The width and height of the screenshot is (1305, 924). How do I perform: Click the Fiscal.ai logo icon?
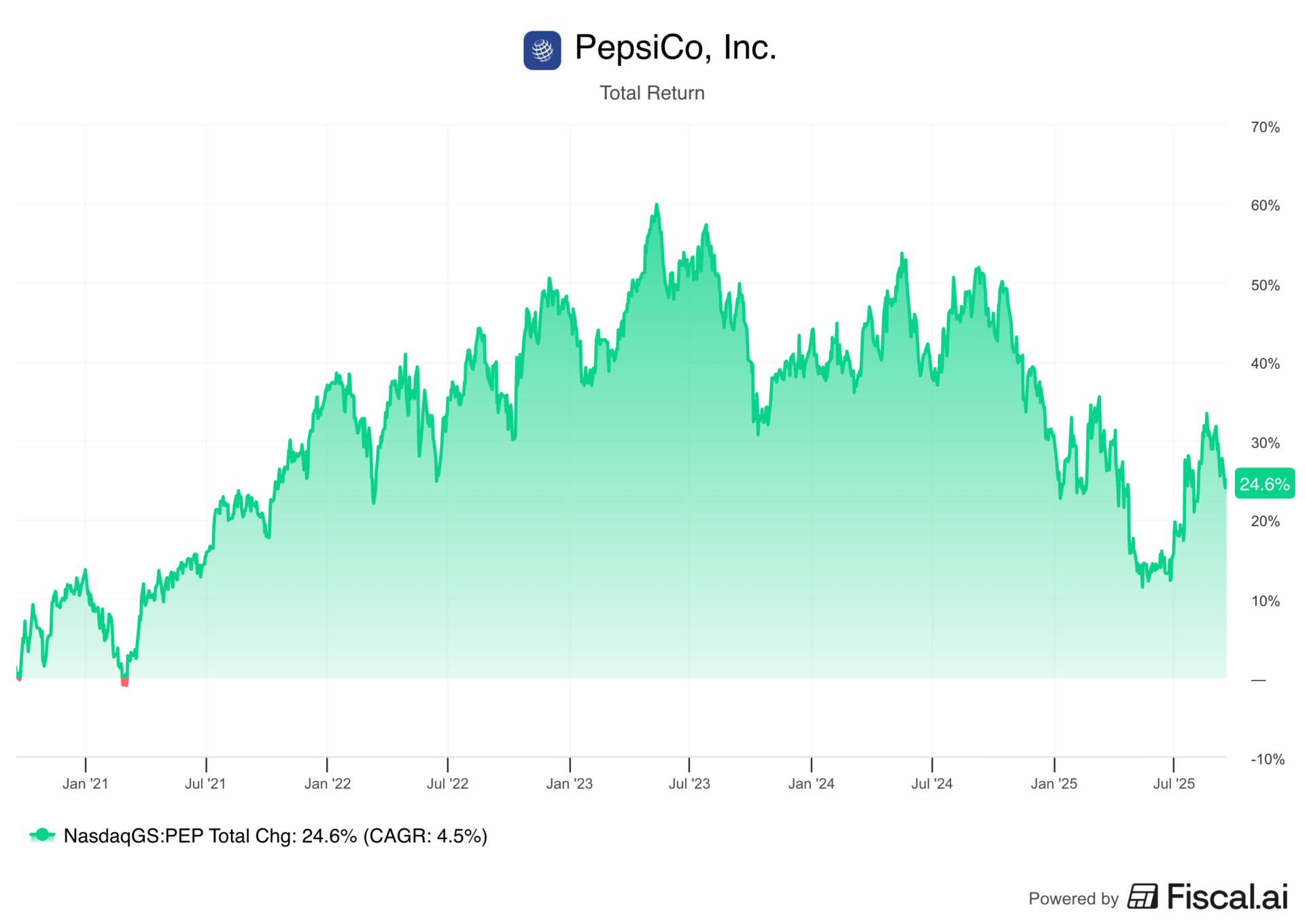pyautogui.click(x=1143, y=896)
